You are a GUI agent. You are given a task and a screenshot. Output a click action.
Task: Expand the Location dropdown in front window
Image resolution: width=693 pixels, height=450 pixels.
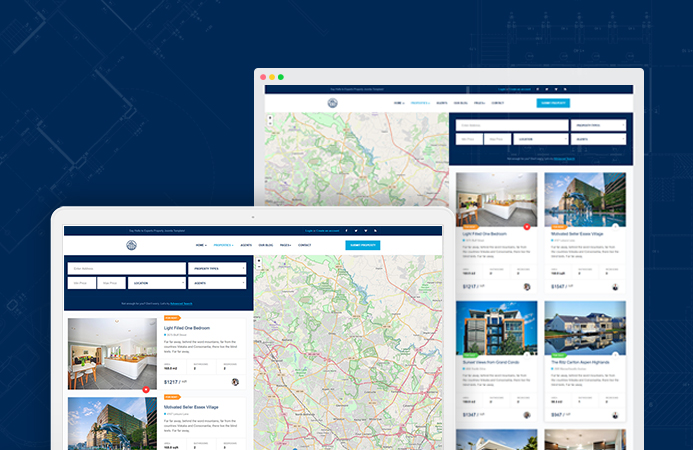point(156,283)
